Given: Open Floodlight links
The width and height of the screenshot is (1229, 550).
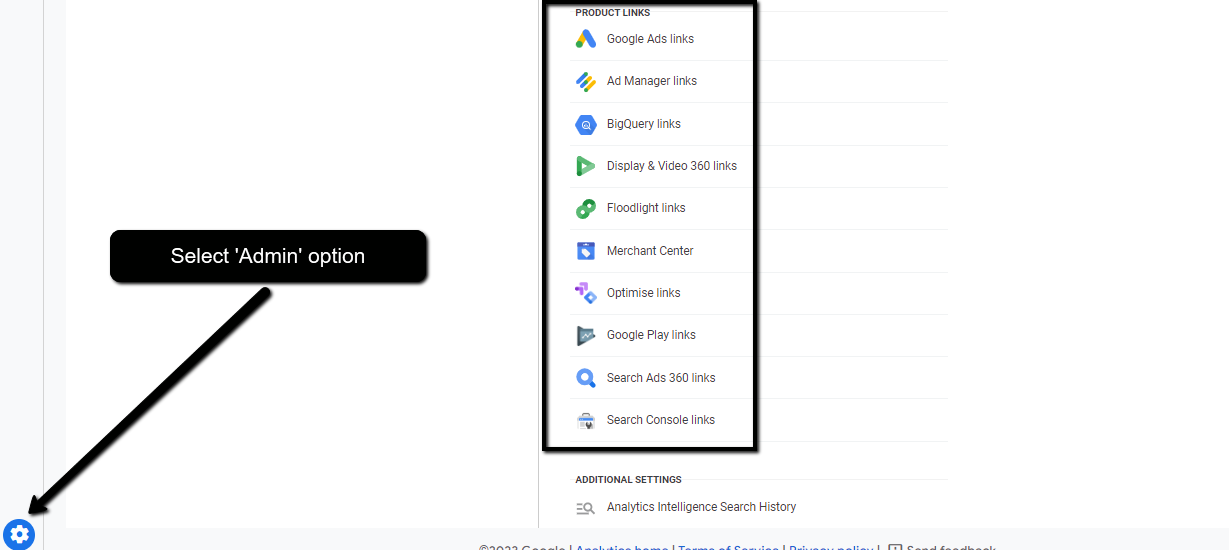Looking at the screenshot, I should coord(646,208).
